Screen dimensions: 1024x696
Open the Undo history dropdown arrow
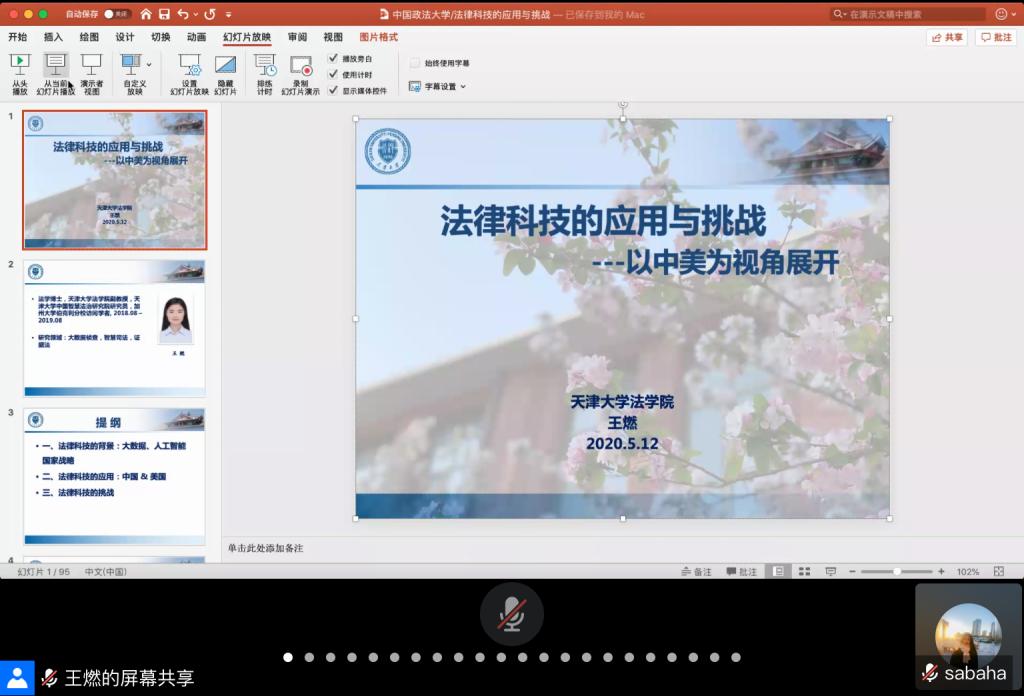pos(195,14)
